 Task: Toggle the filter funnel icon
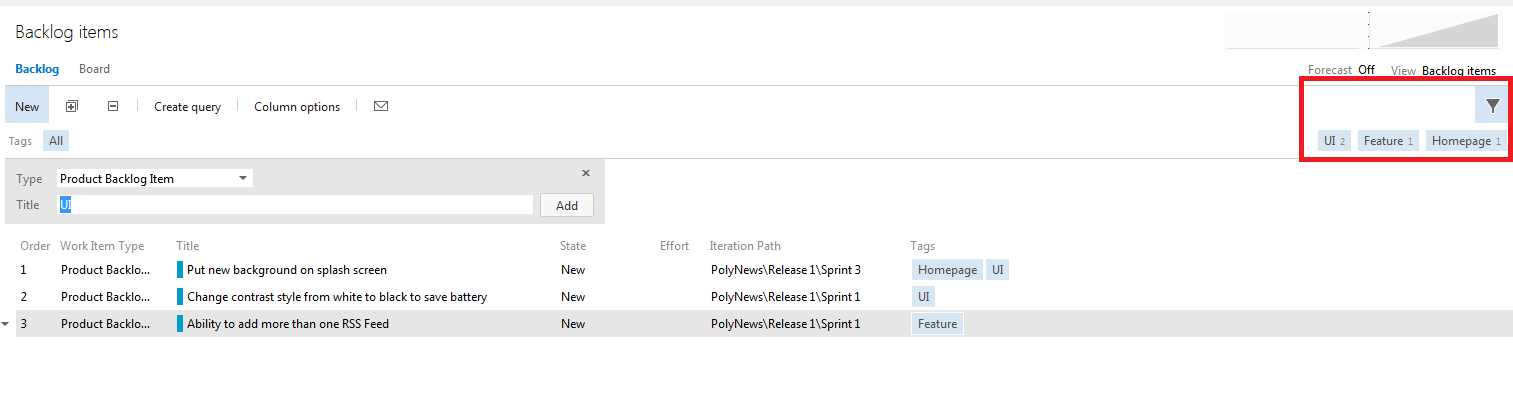coord(1492,105)
